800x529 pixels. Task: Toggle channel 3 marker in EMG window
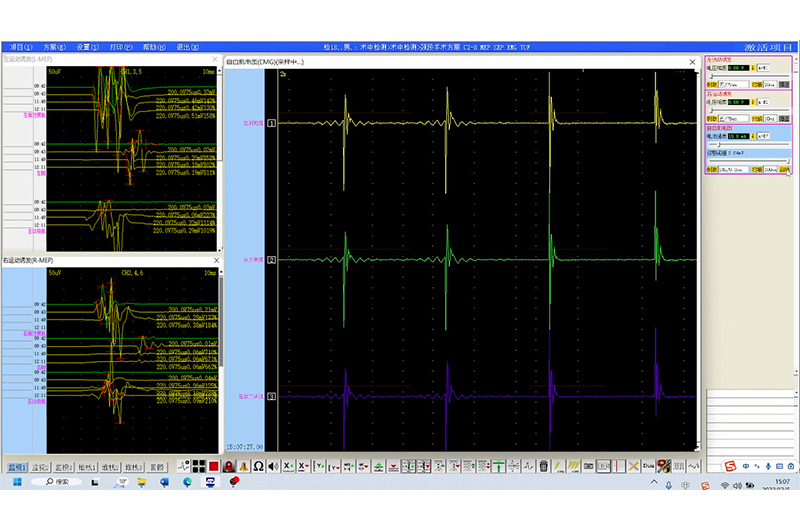coord(271,397)
